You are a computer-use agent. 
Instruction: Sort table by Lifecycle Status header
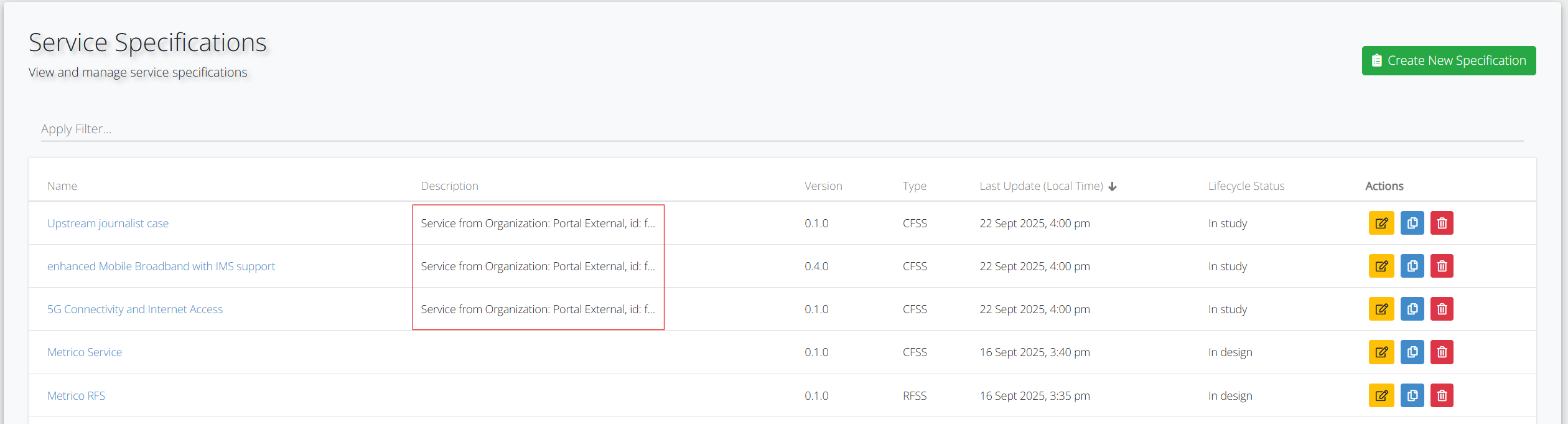[x=1246, y=186]
